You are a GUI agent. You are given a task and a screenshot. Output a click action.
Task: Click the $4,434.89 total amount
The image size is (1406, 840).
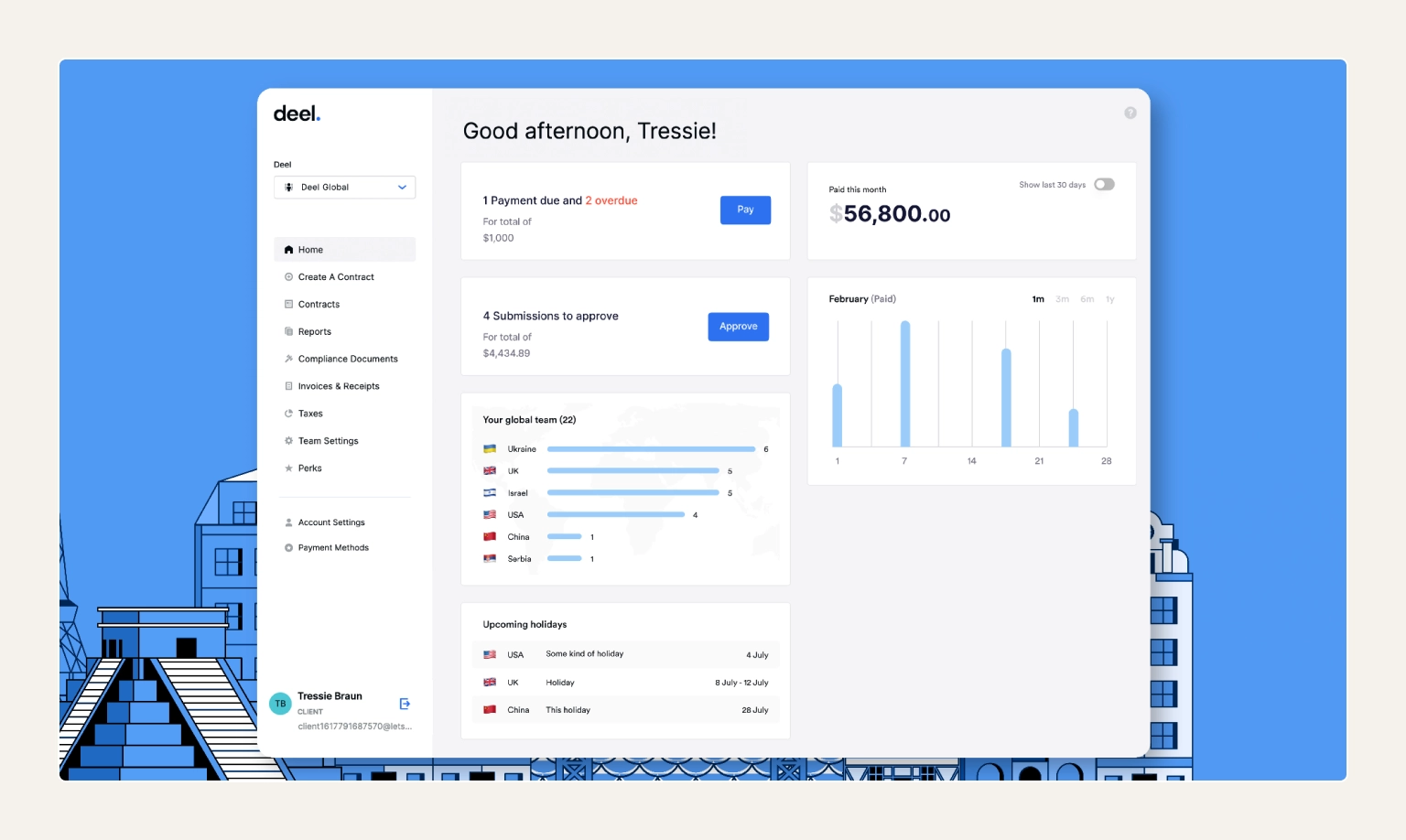[506, 353]
